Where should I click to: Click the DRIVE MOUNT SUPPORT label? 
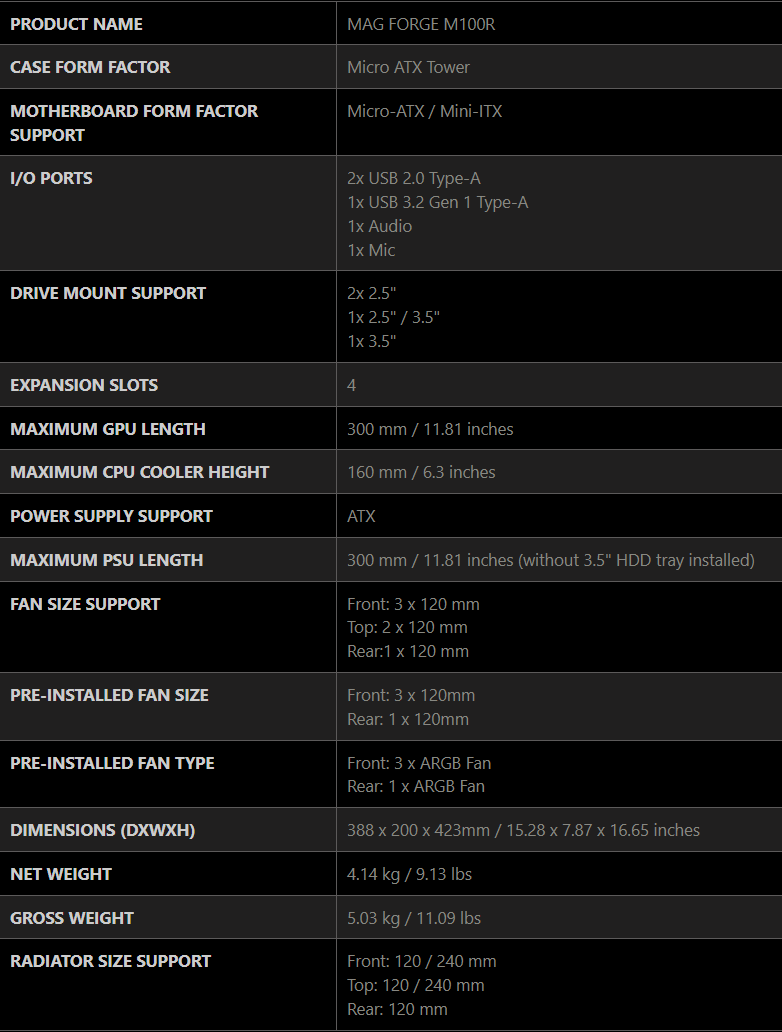click(x=108, y=293)
